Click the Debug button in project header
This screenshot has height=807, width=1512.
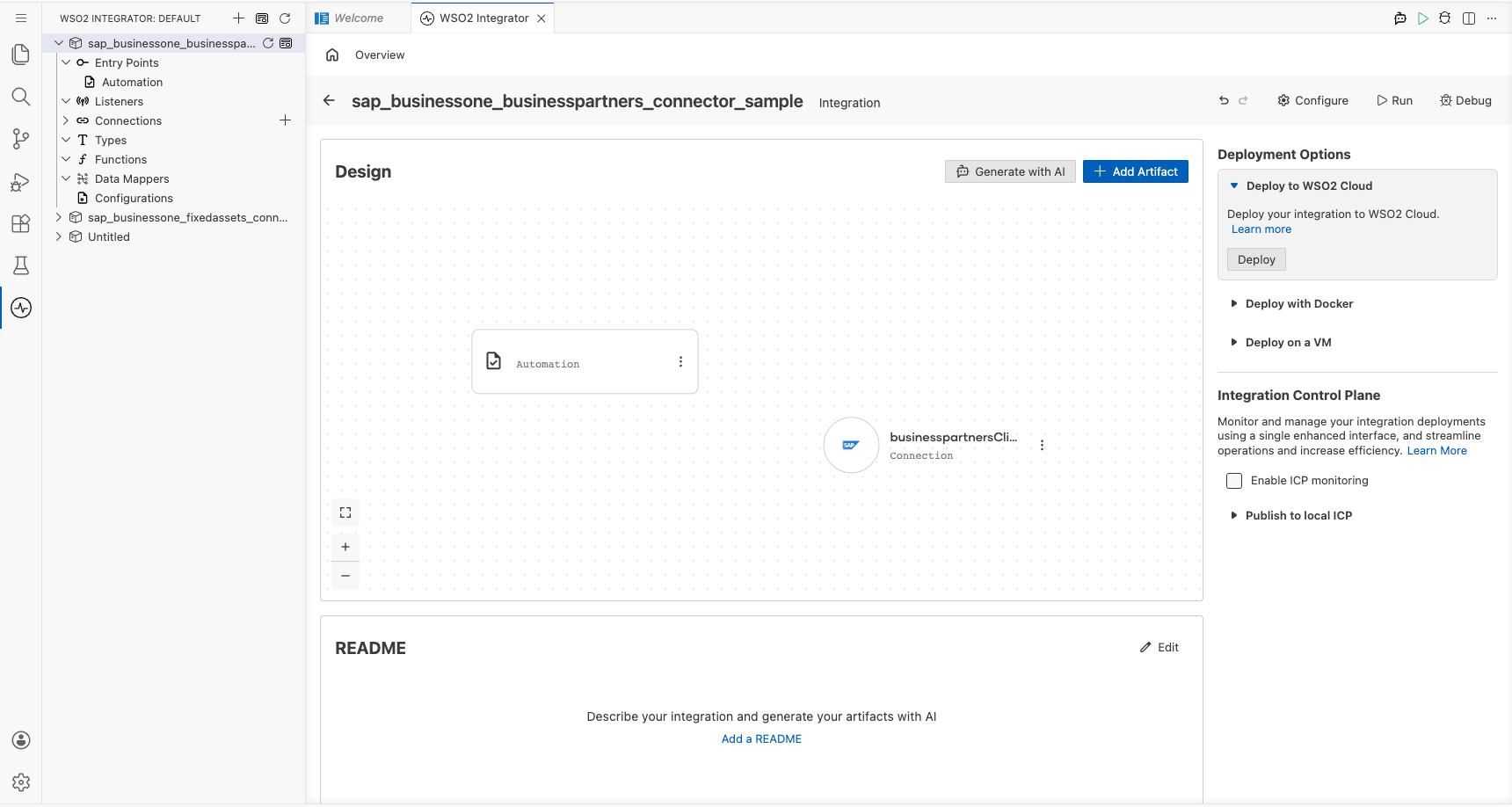1465,100
